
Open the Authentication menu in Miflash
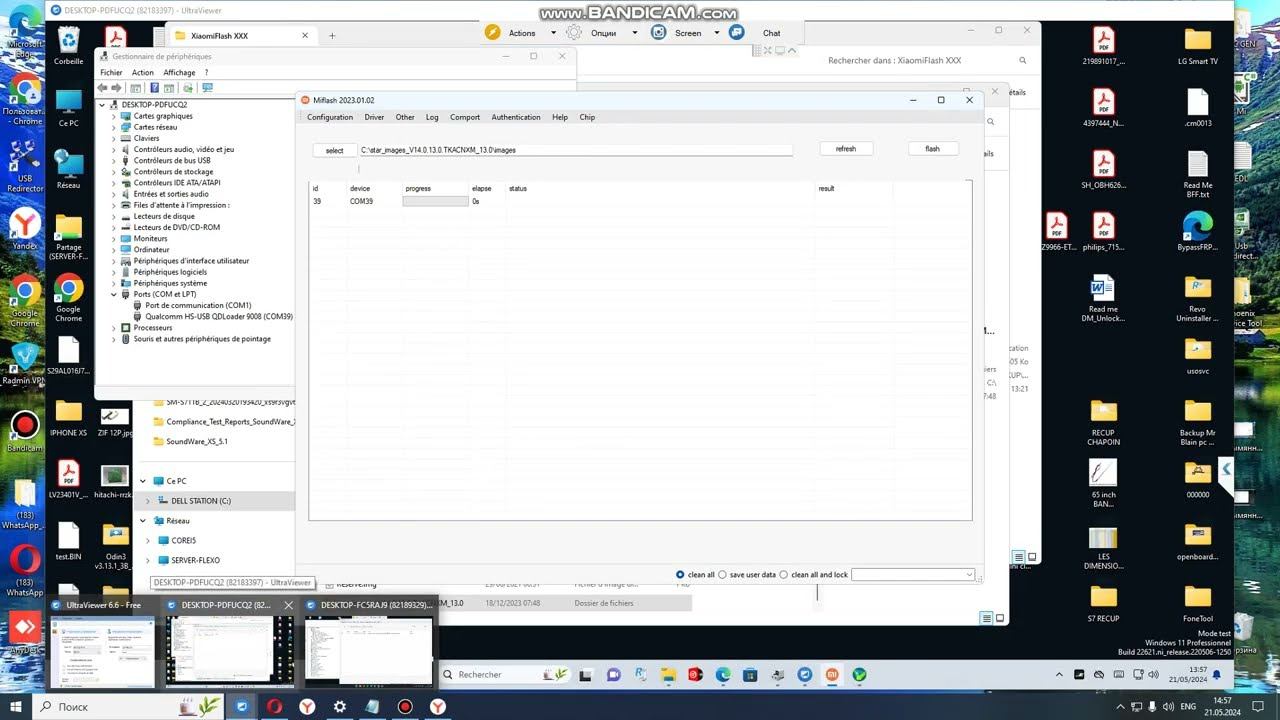pyautogui.click(x=516, y=117)
